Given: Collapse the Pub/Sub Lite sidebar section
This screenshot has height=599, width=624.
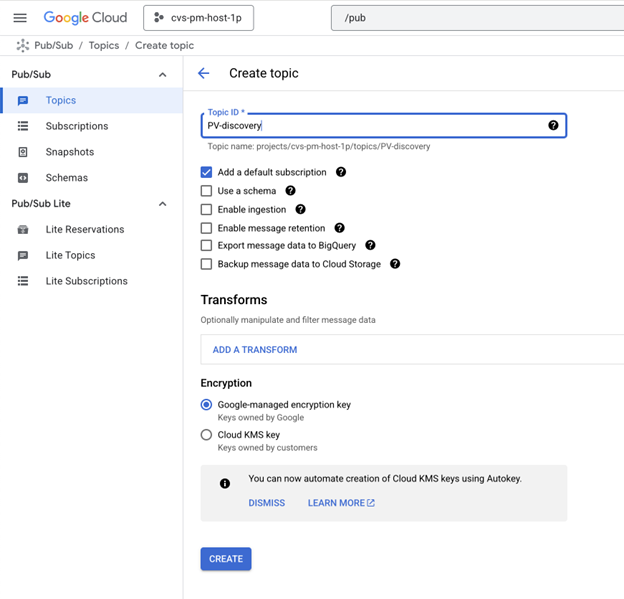Looking at the screenshot, I should (x=163, y=204).
